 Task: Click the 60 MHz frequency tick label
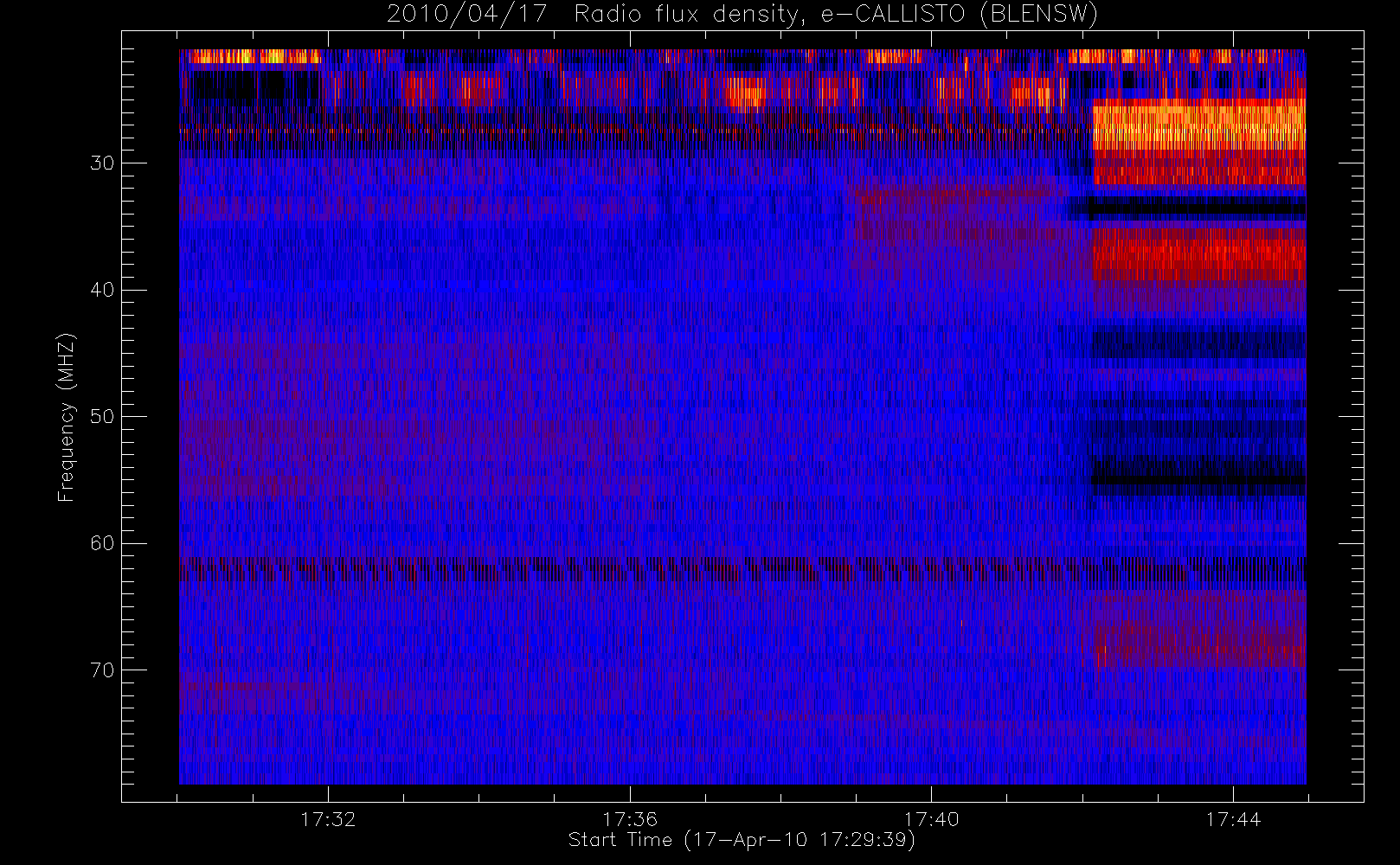click(x=102, y=543)
